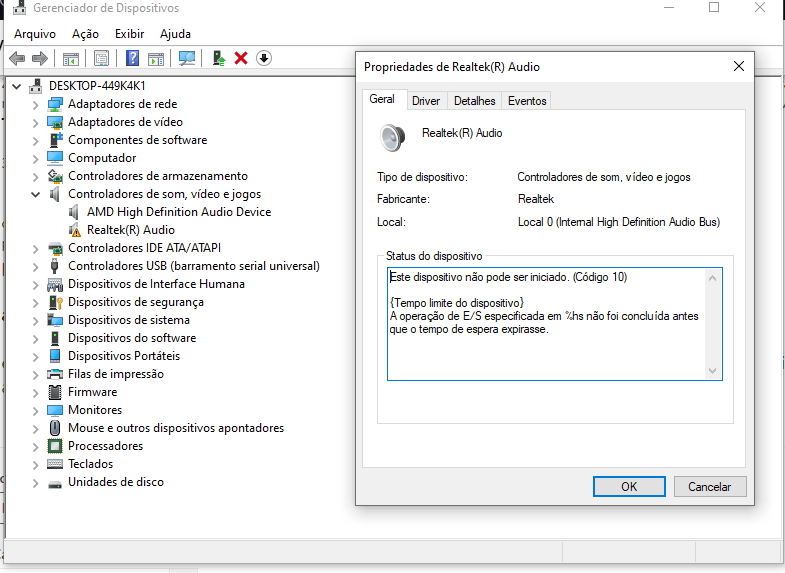Click the Controladores de armazenamento icon

[55, 176]
